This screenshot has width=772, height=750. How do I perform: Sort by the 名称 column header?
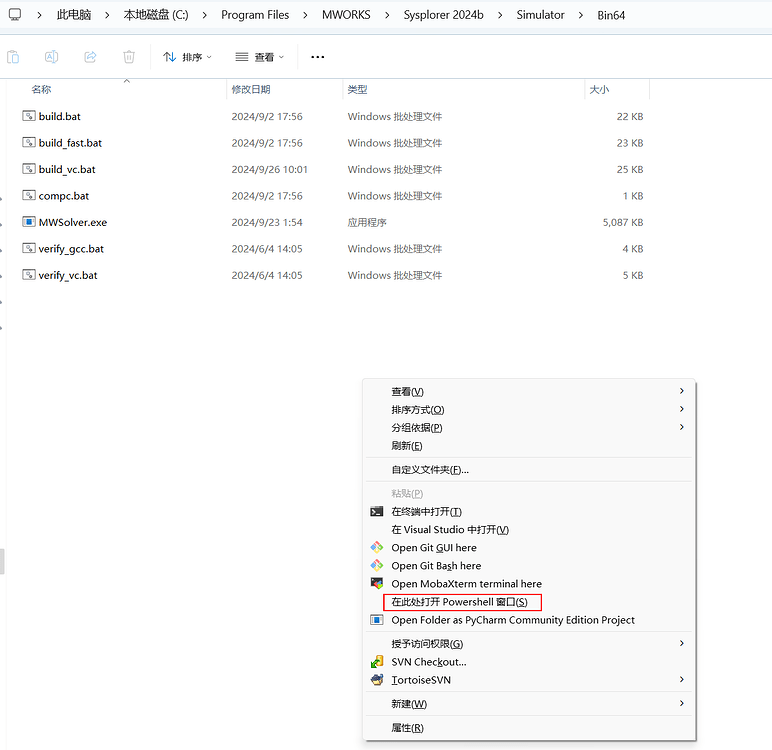[41, 90]
